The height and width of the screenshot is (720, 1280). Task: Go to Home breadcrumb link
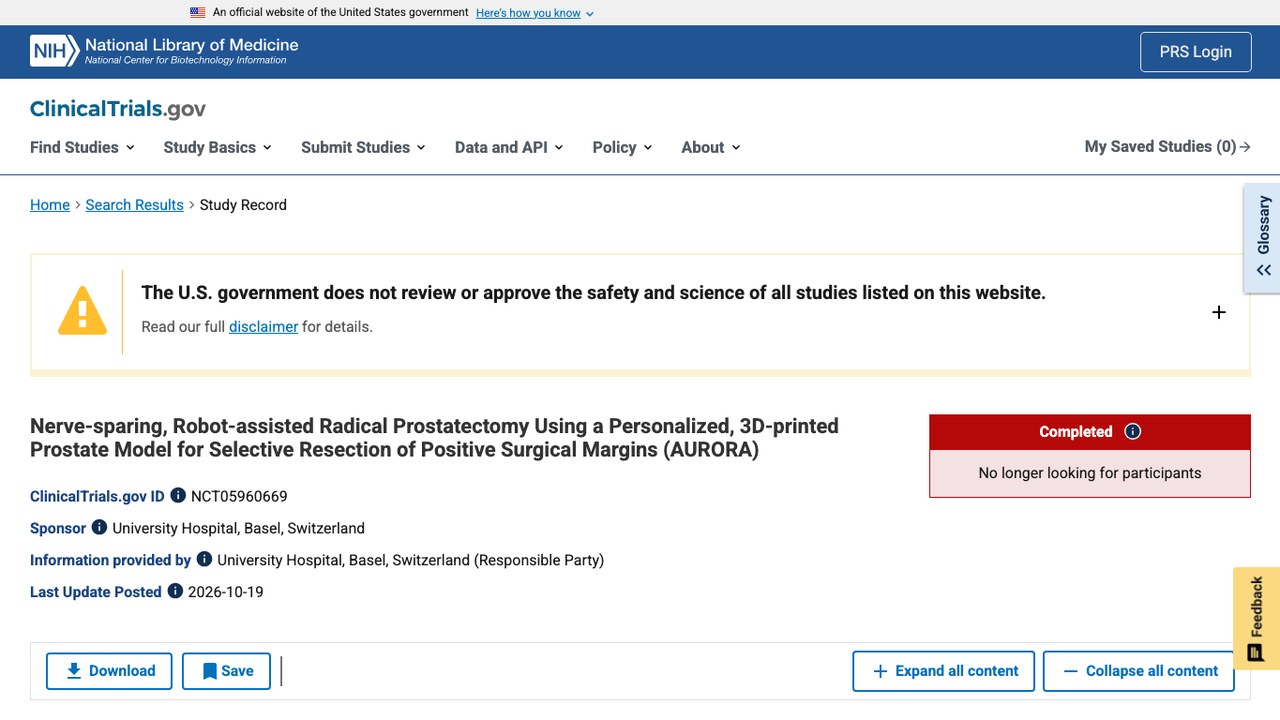coord(50,205)
